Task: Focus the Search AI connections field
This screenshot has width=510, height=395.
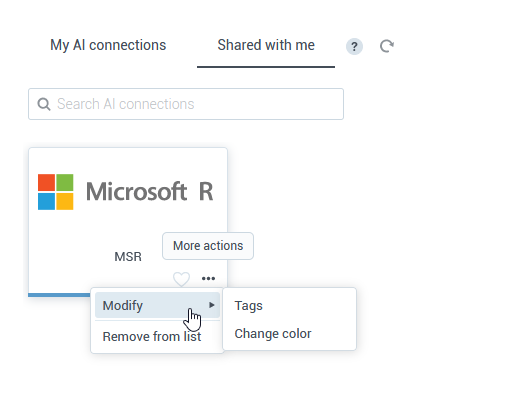Action: tap(186, 104)
